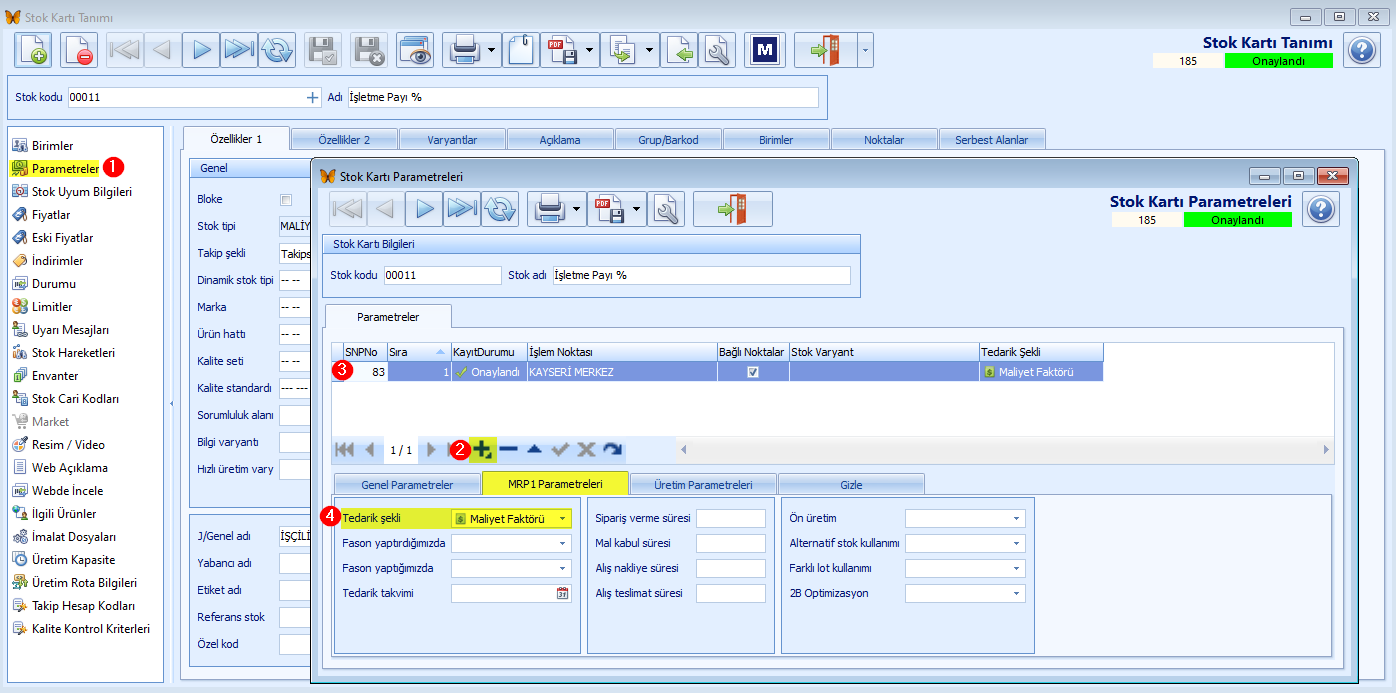The image size is (1396, 693).
Task: Exit Stok Kartı Parametreleri via the door icon
Action: pyautogui.click(x=733, y=209)
